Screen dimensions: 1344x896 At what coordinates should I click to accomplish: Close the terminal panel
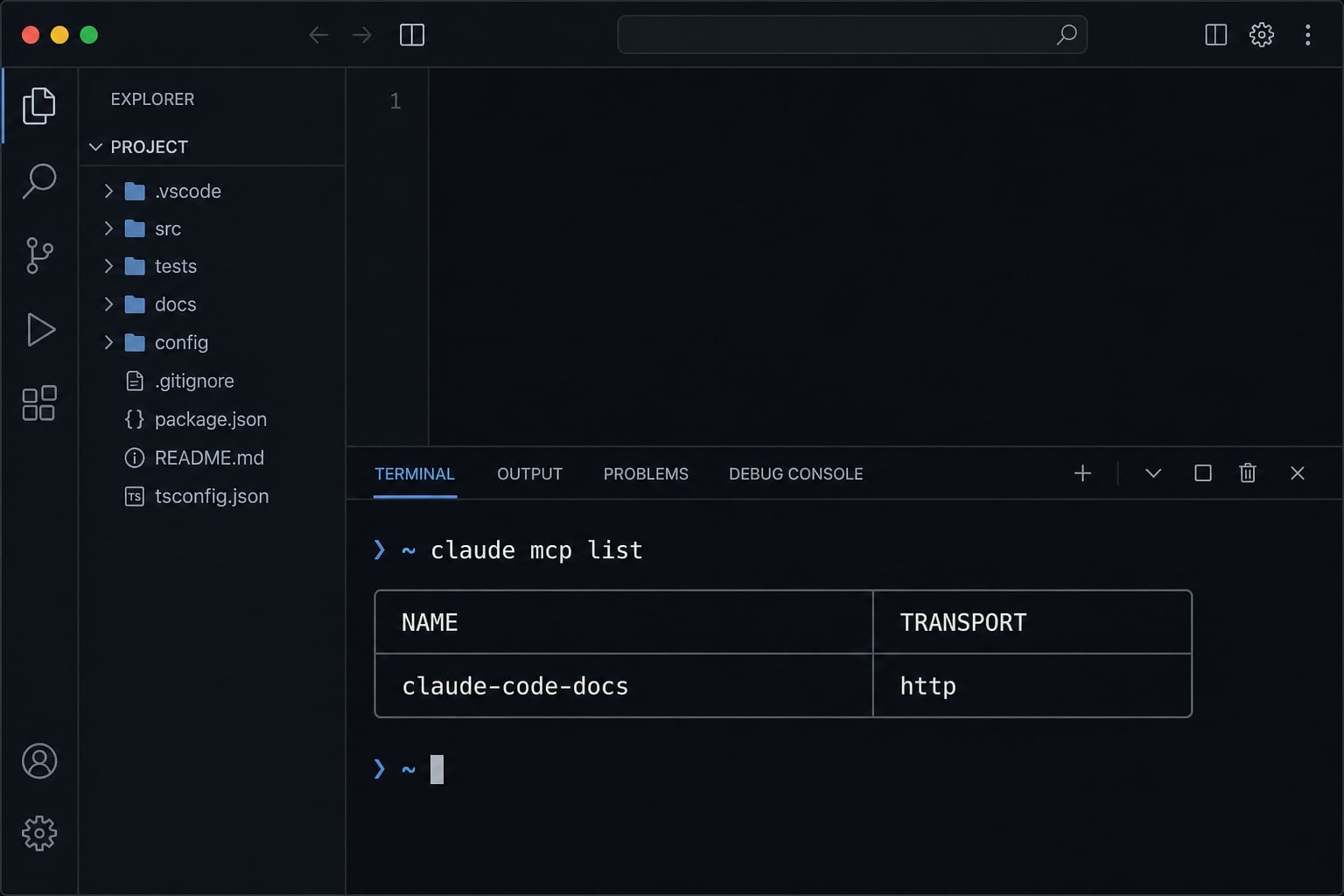(1298, 473)
